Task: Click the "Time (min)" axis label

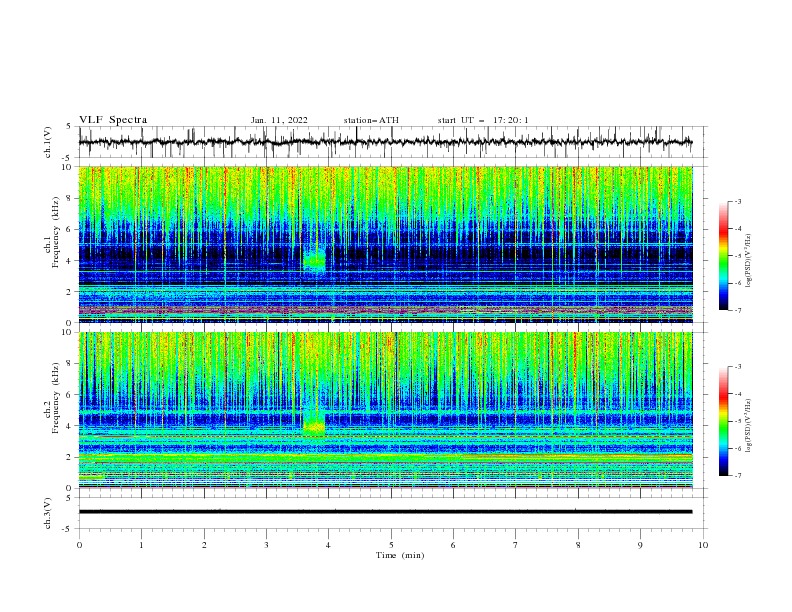Action: coord(400,555)
